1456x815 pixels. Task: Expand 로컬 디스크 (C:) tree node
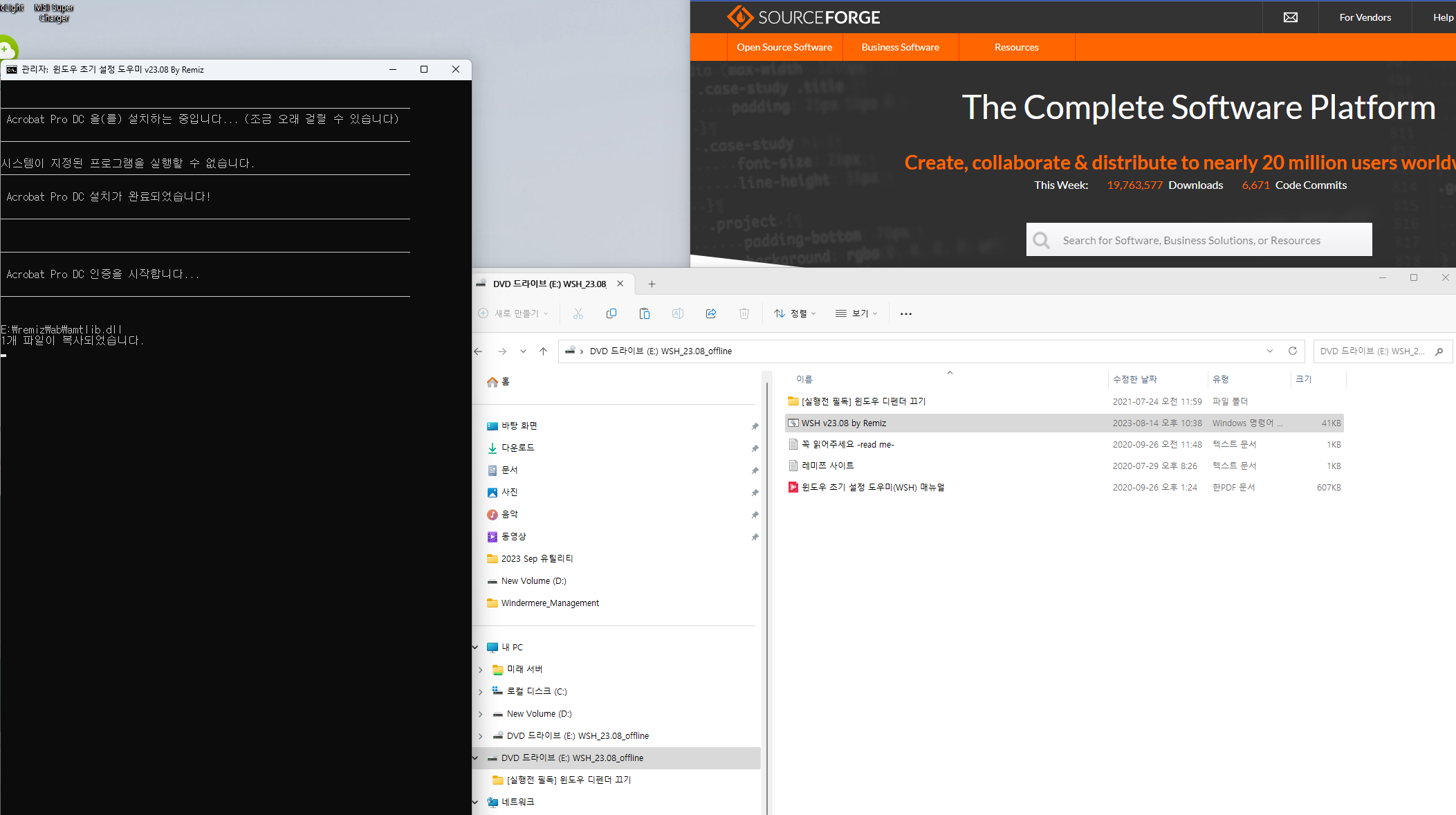(481, 692)
